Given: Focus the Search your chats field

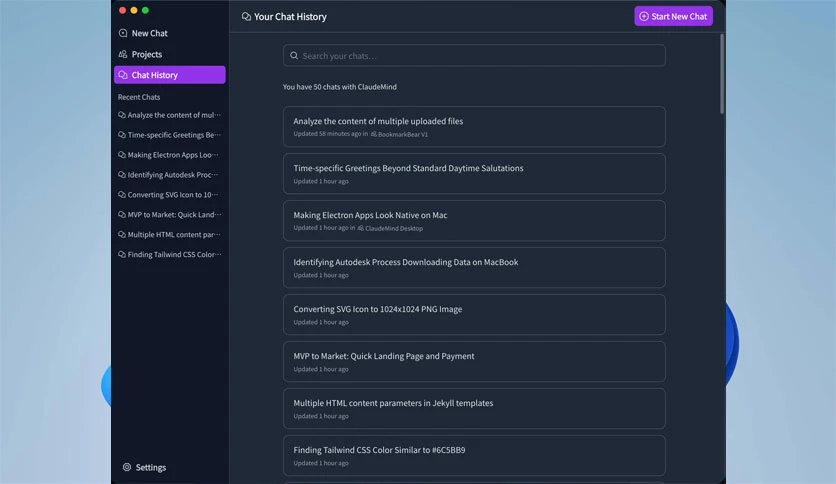Looking at the screenshot, I should (474, 55).
